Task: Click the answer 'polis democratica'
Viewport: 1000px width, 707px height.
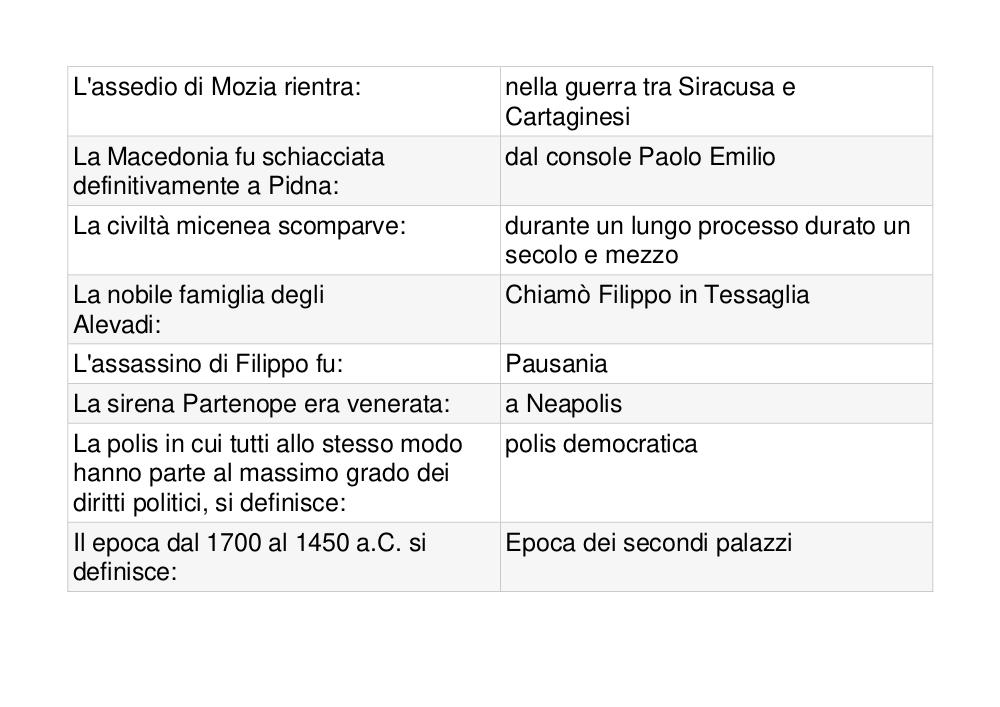Action: click(x=601, y=444)
